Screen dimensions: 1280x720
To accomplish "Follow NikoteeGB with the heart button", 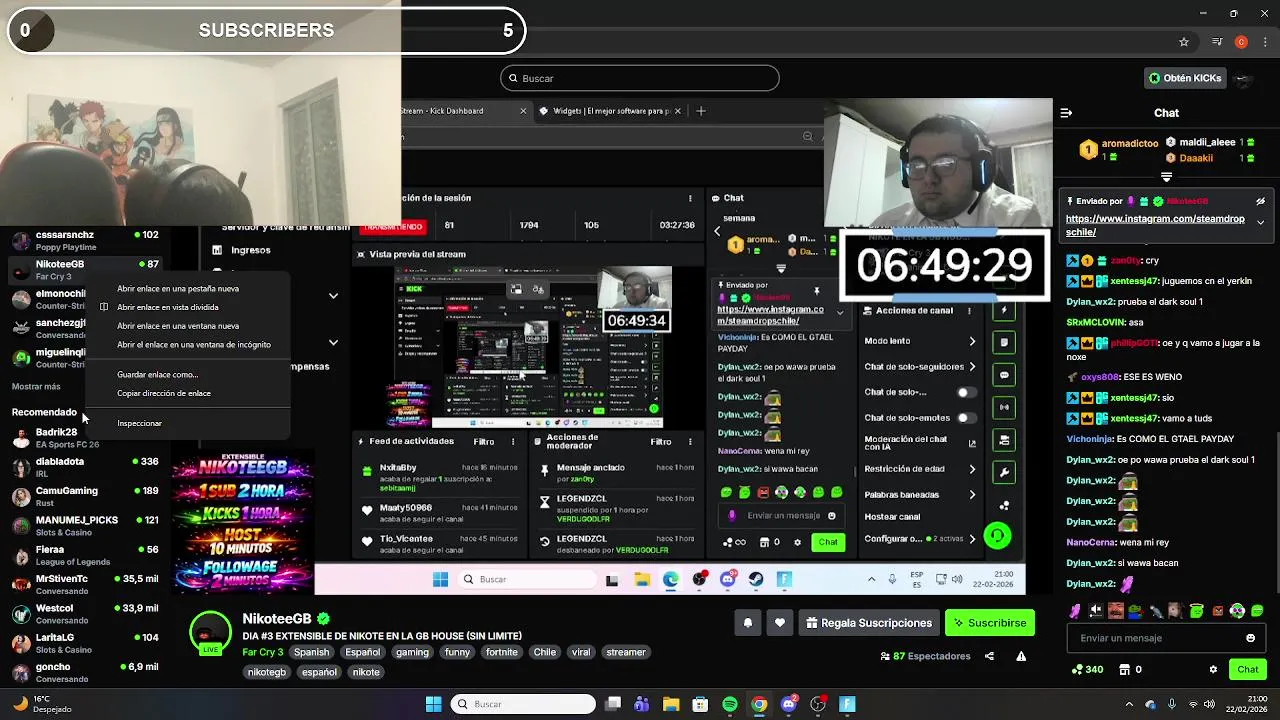I will pyautogui.click(x=780, y=623).
